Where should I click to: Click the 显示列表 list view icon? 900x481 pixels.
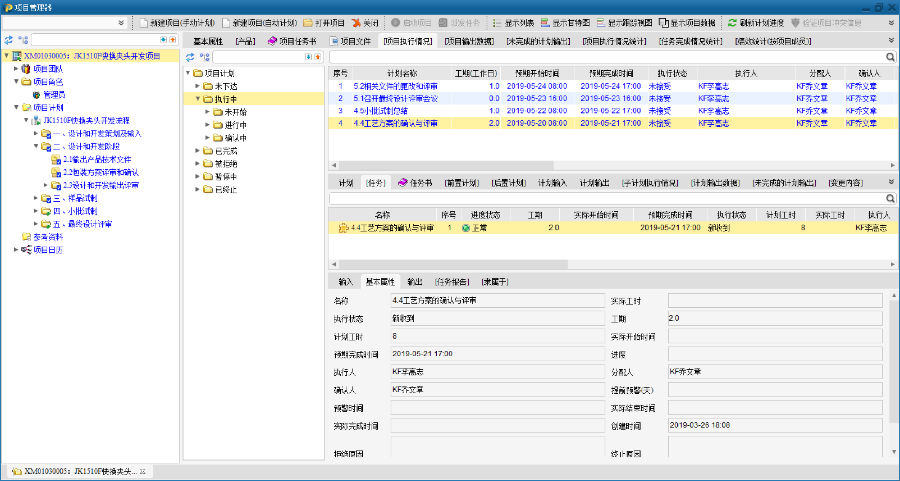[497, 22]
